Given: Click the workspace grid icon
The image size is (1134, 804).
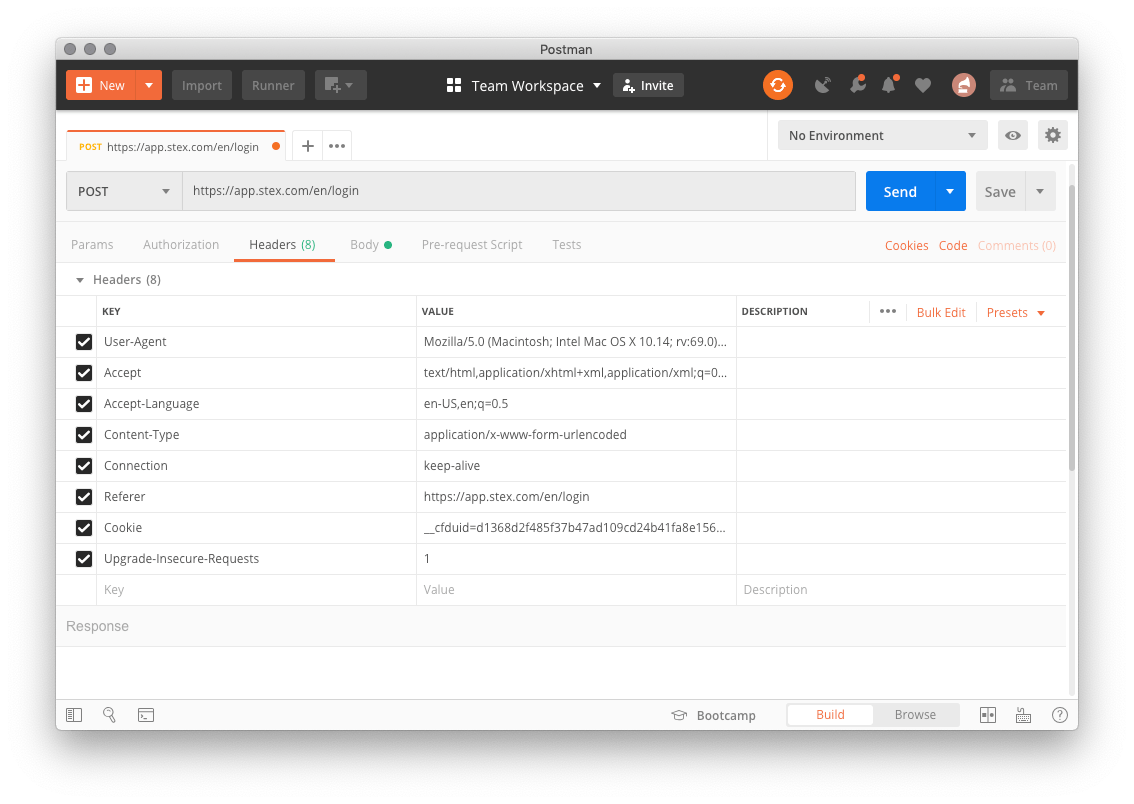Looking at the screenshot, I should pos(453,85).
